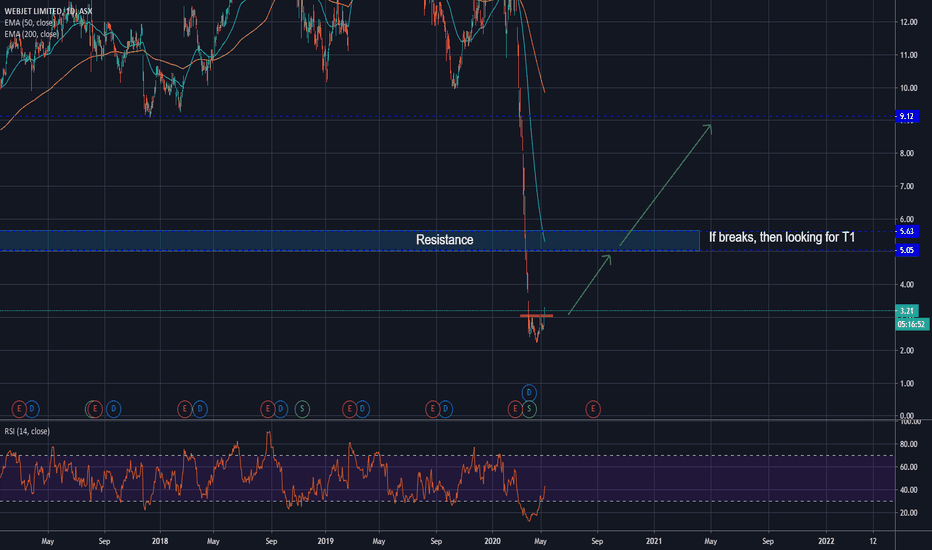
Task: Select the earnings marker near Sep 2018
Action: [267, 408]
